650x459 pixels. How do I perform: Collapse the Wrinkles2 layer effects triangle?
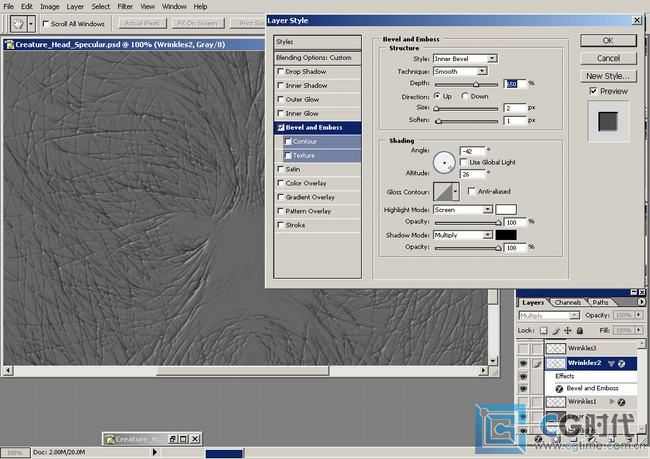click(611, 364)
